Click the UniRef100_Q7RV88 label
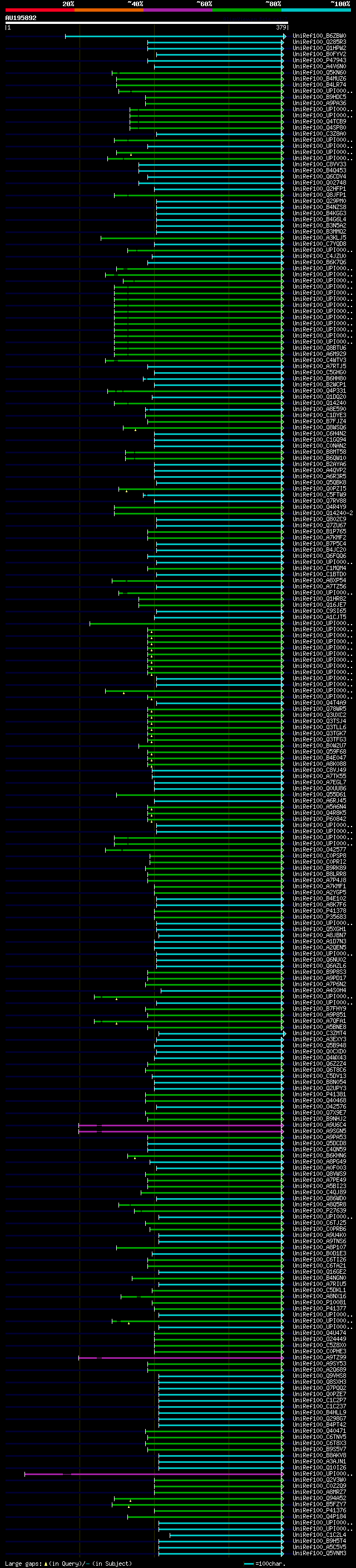 pyautogui.click(x=319, y=501)
